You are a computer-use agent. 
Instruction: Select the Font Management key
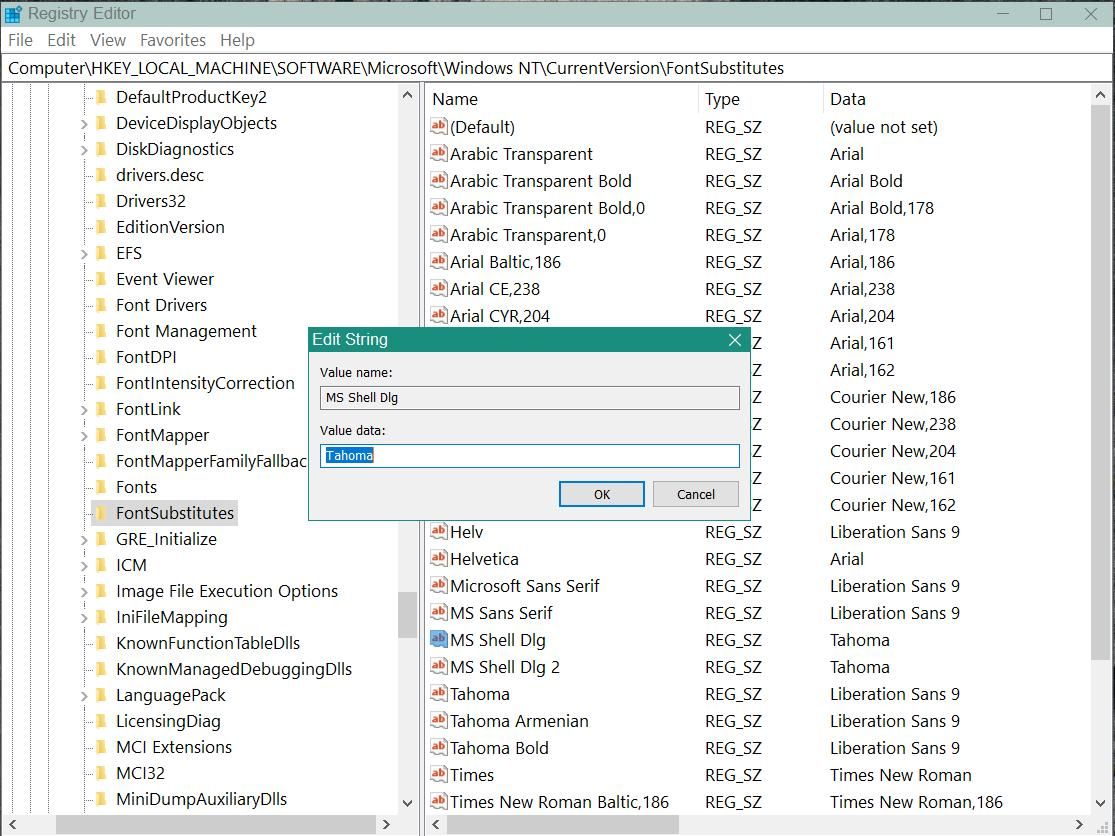(x=186, y=331)
